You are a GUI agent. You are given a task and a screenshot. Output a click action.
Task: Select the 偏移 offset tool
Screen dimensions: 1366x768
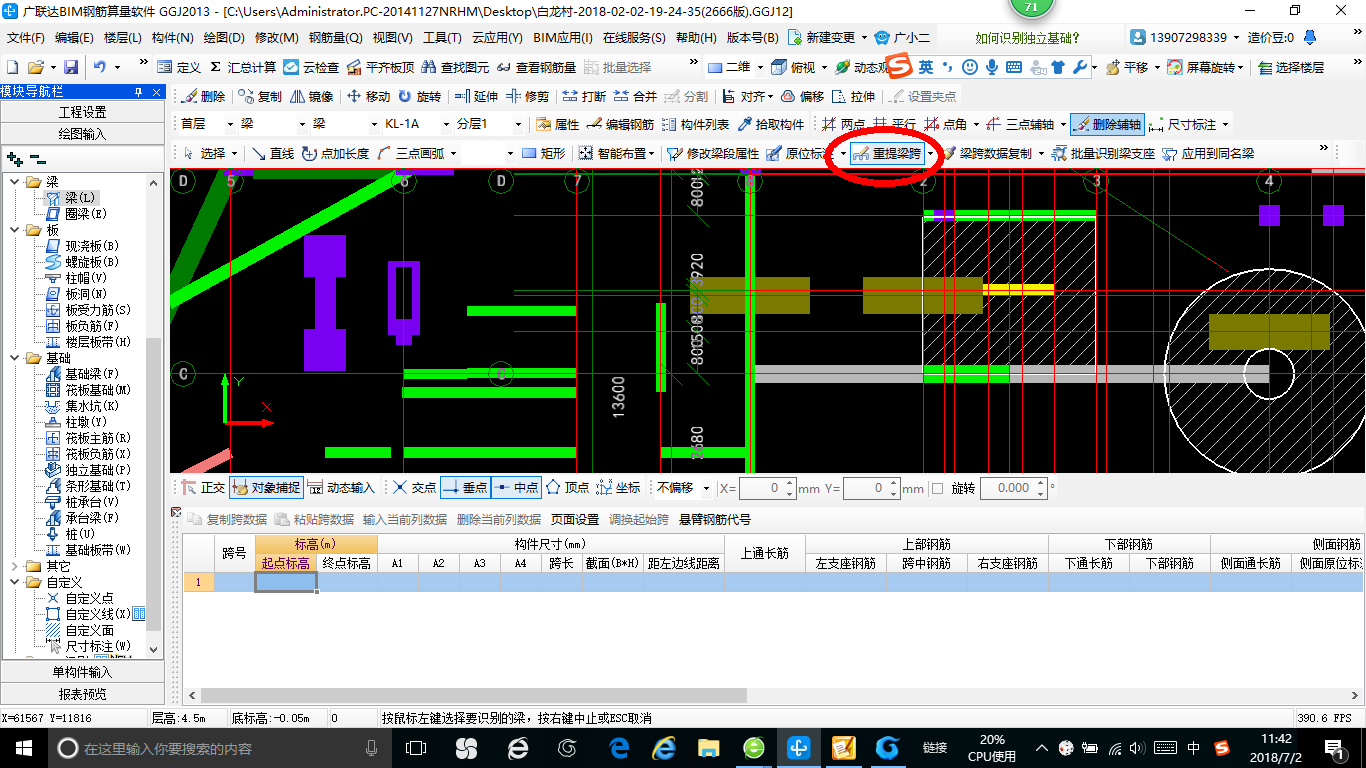(x=802, y=97)
